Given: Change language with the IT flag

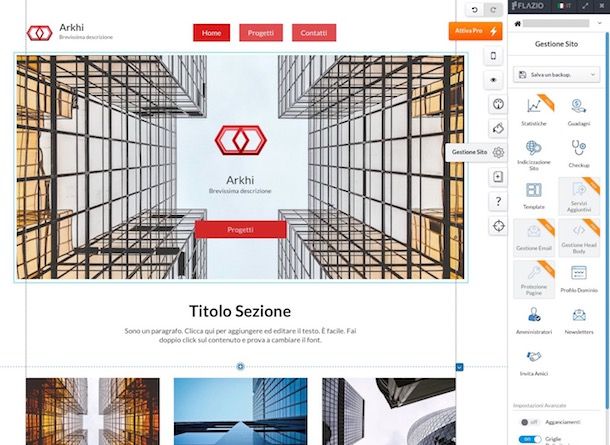Looking at the screenshot, I should (x=564, y=6).
